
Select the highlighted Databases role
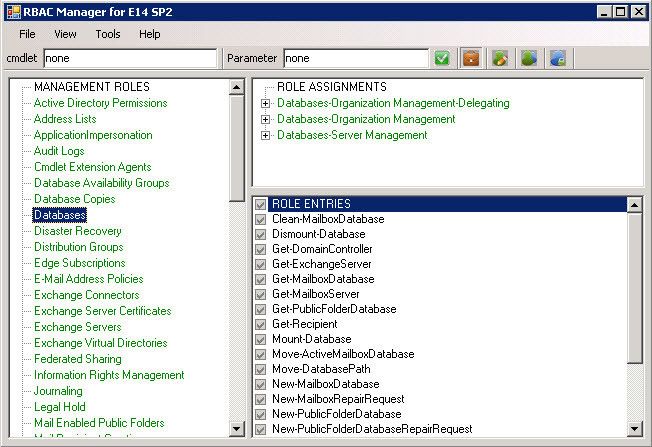pyautogui.click(x=59, y=215)
